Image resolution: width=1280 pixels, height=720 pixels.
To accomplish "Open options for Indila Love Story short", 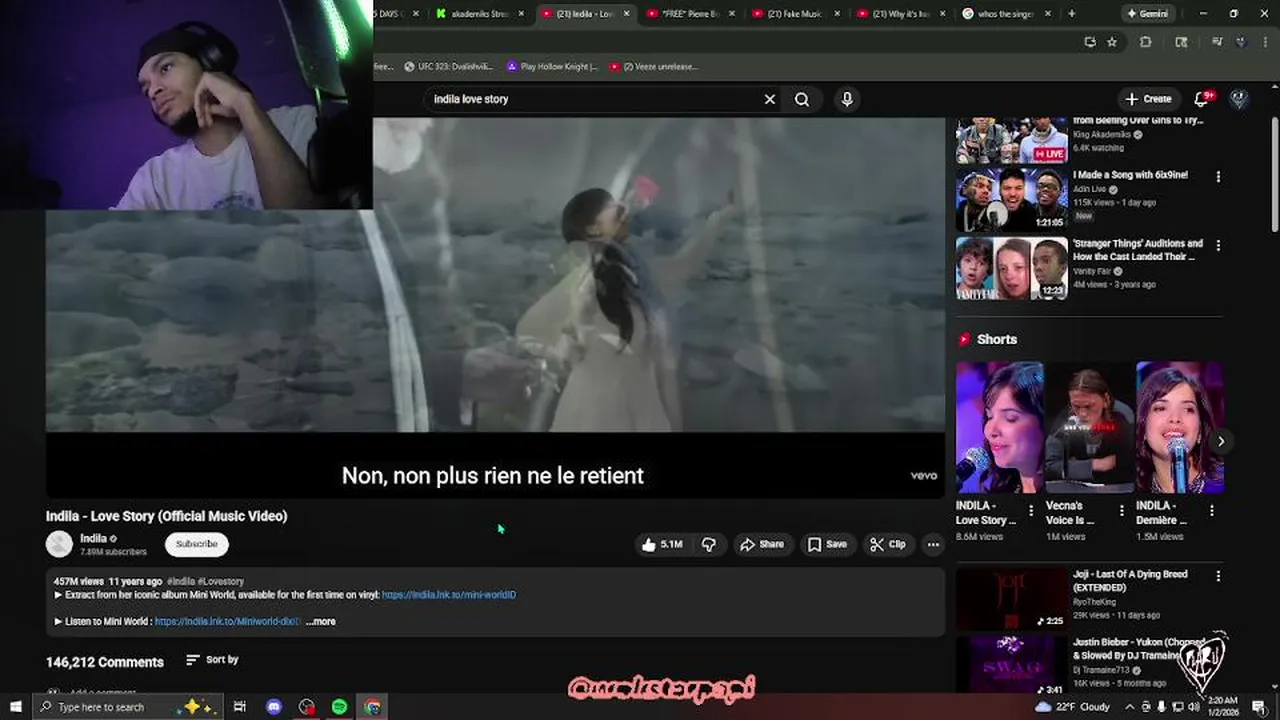I will 1031,510.
